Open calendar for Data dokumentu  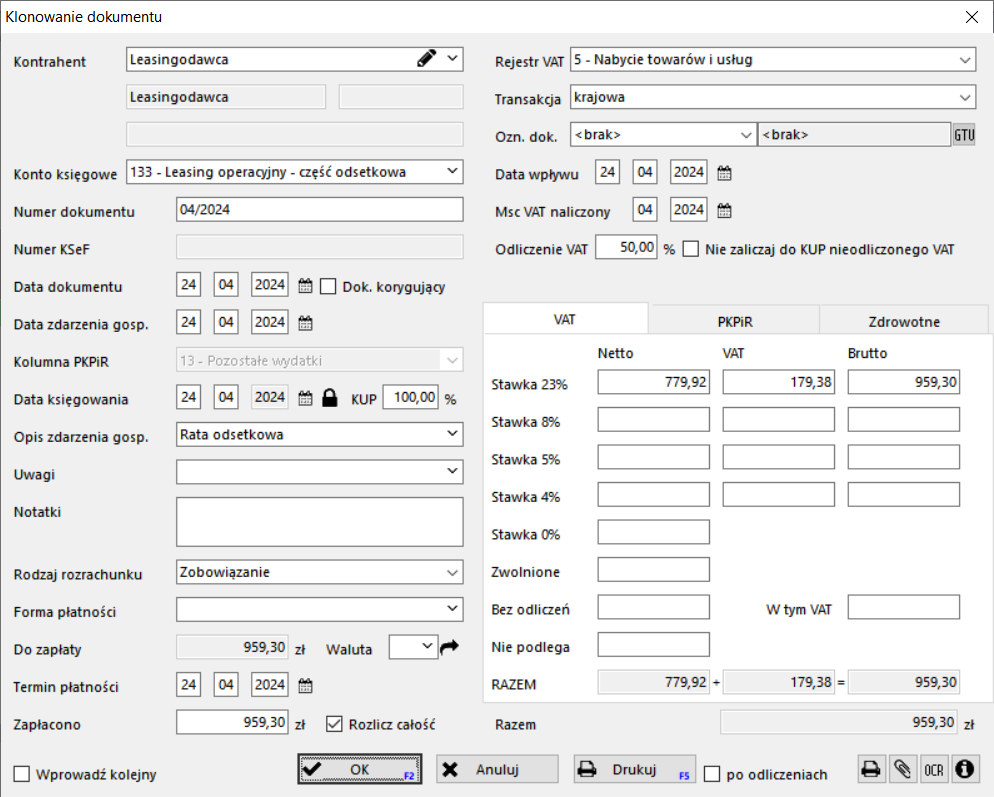[306, 285]
